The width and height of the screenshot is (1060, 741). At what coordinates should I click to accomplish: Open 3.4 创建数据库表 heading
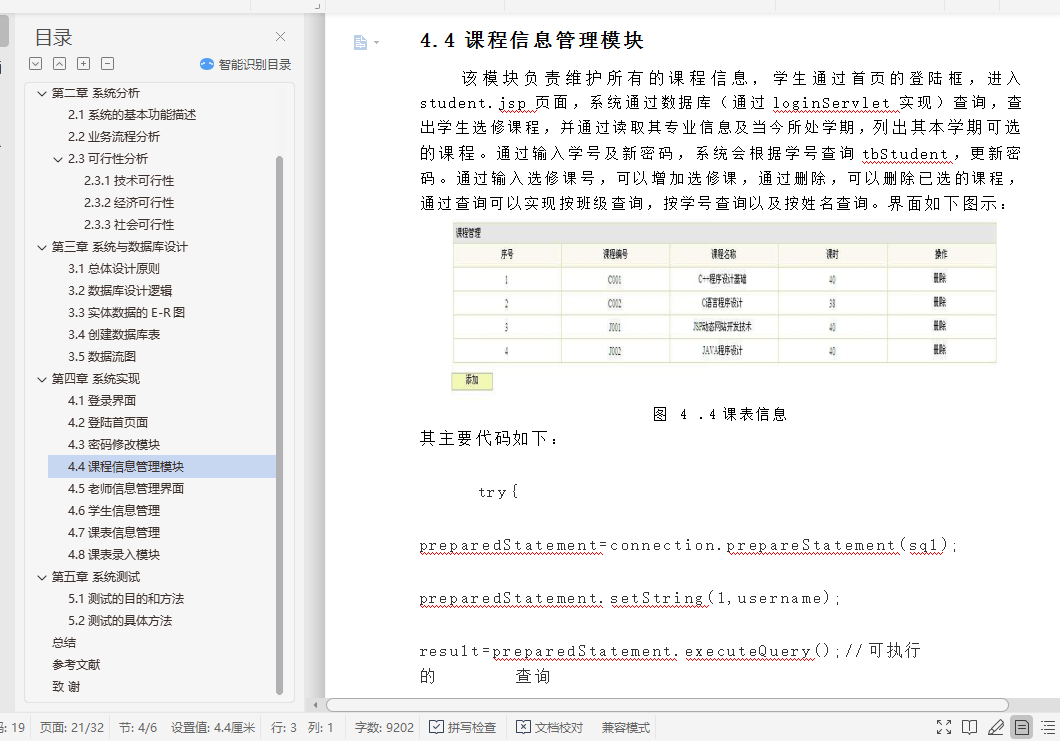[x=114, y=335]
